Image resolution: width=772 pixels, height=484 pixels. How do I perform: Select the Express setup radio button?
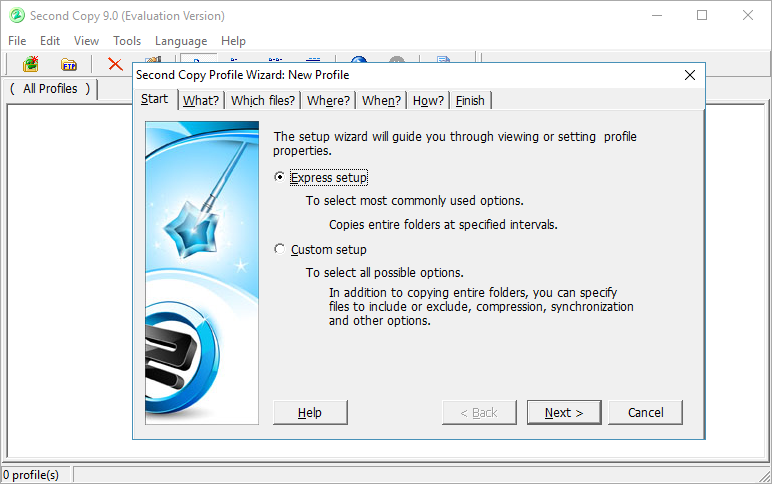pyautogui.click(x=279, y=177)
